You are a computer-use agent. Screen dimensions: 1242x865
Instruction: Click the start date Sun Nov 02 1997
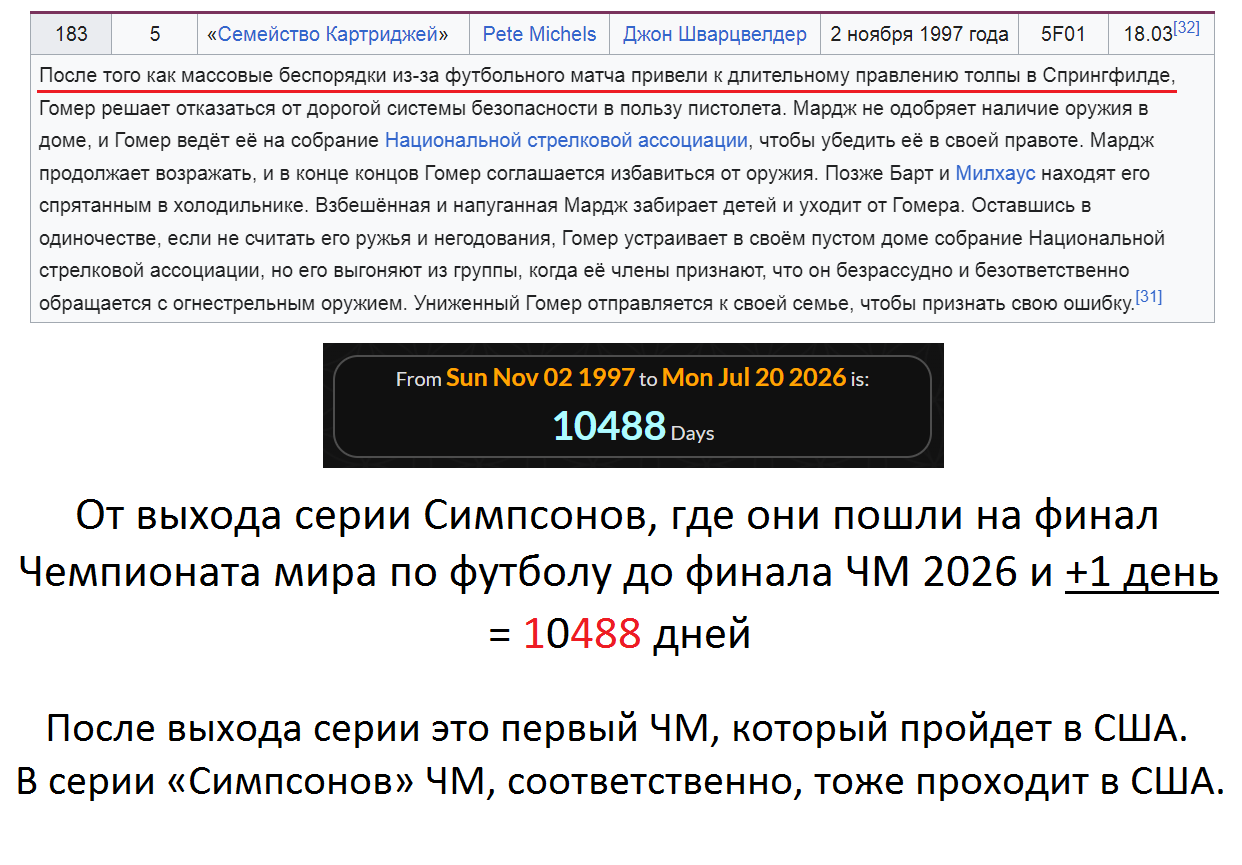coord(540,378)
